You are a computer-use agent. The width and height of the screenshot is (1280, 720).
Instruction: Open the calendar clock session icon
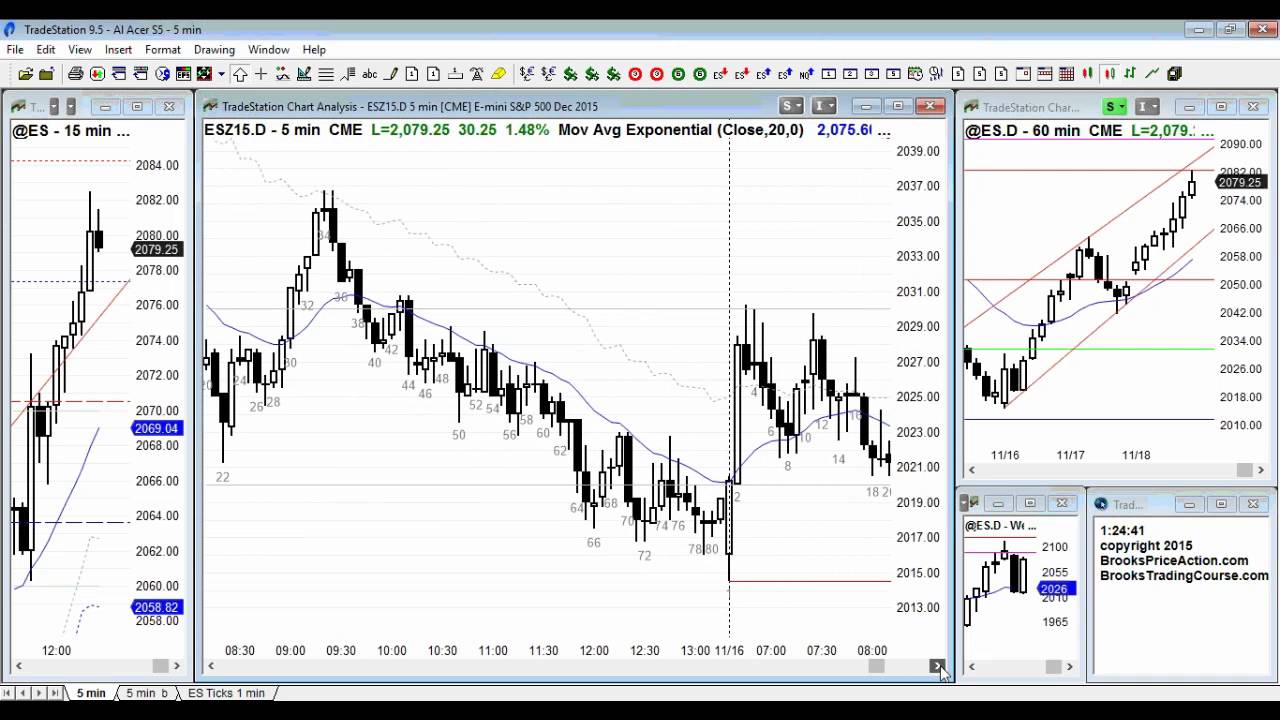[x=915, y=74]
